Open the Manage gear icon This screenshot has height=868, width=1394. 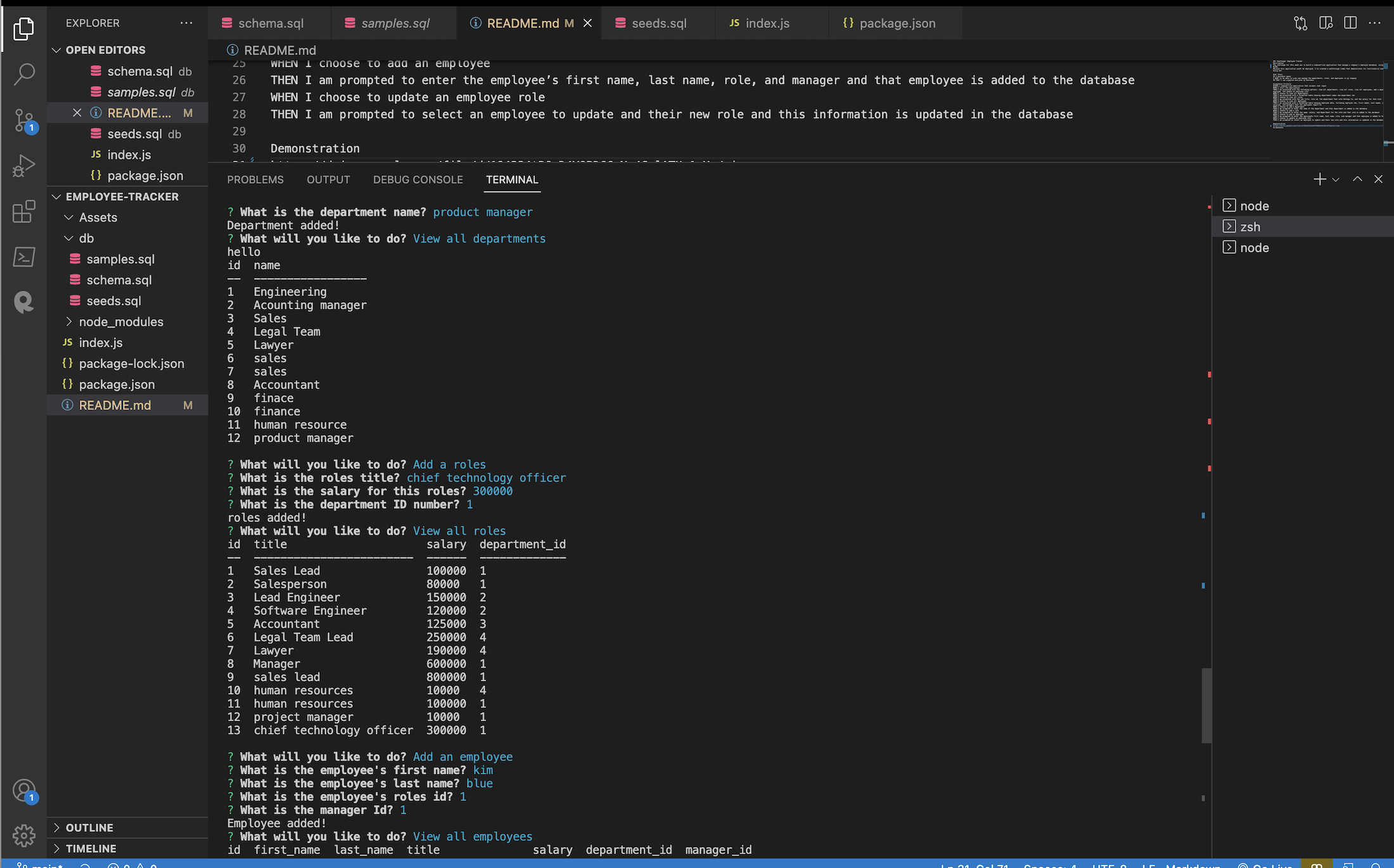[x=23, y=836]
